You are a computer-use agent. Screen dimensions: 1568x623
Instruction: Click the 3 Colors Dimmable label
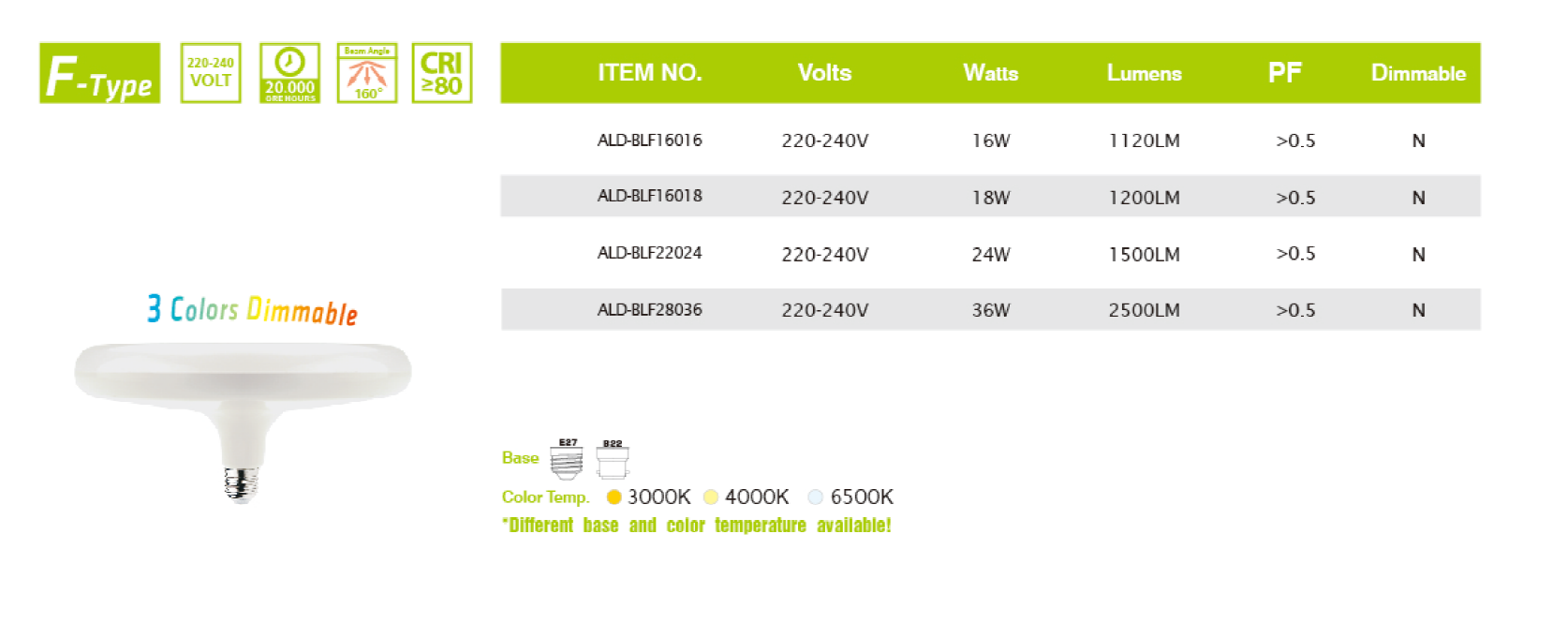(x=252, y=310)
